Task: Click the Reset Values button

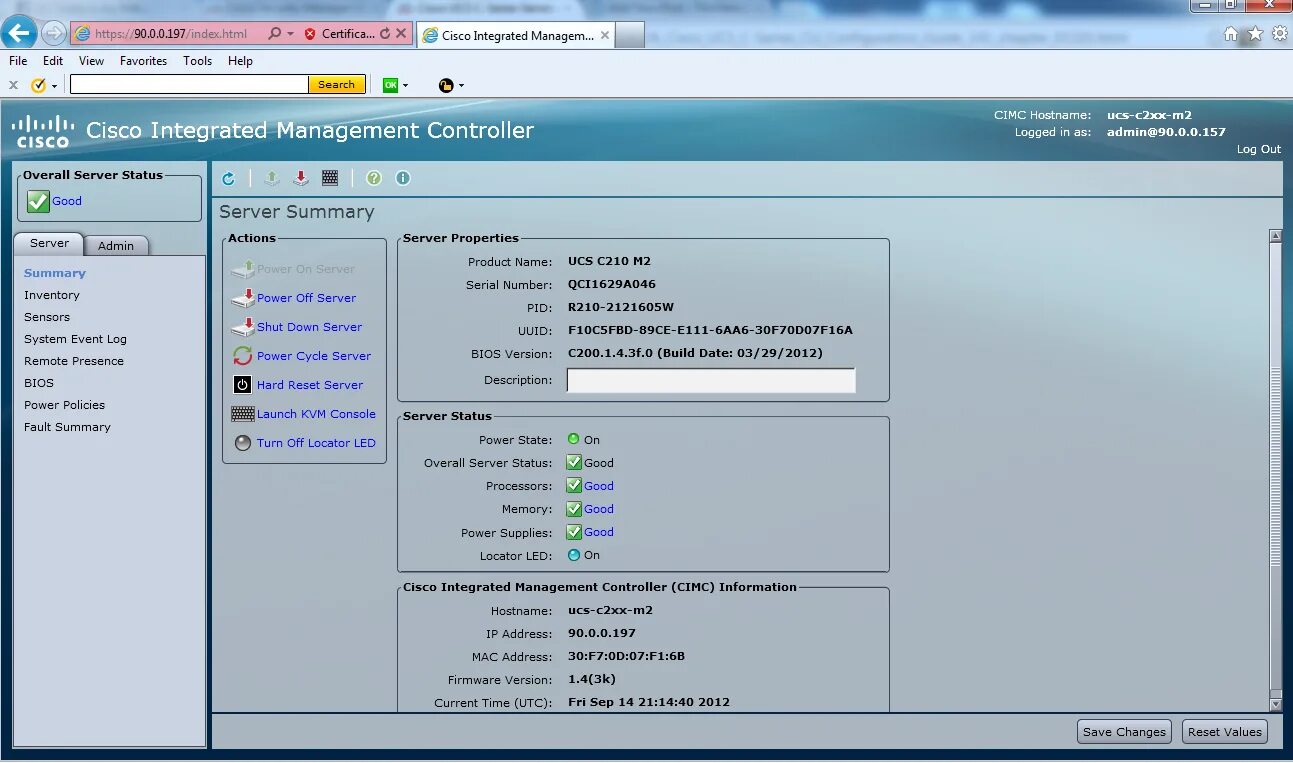Action: 1224,732
